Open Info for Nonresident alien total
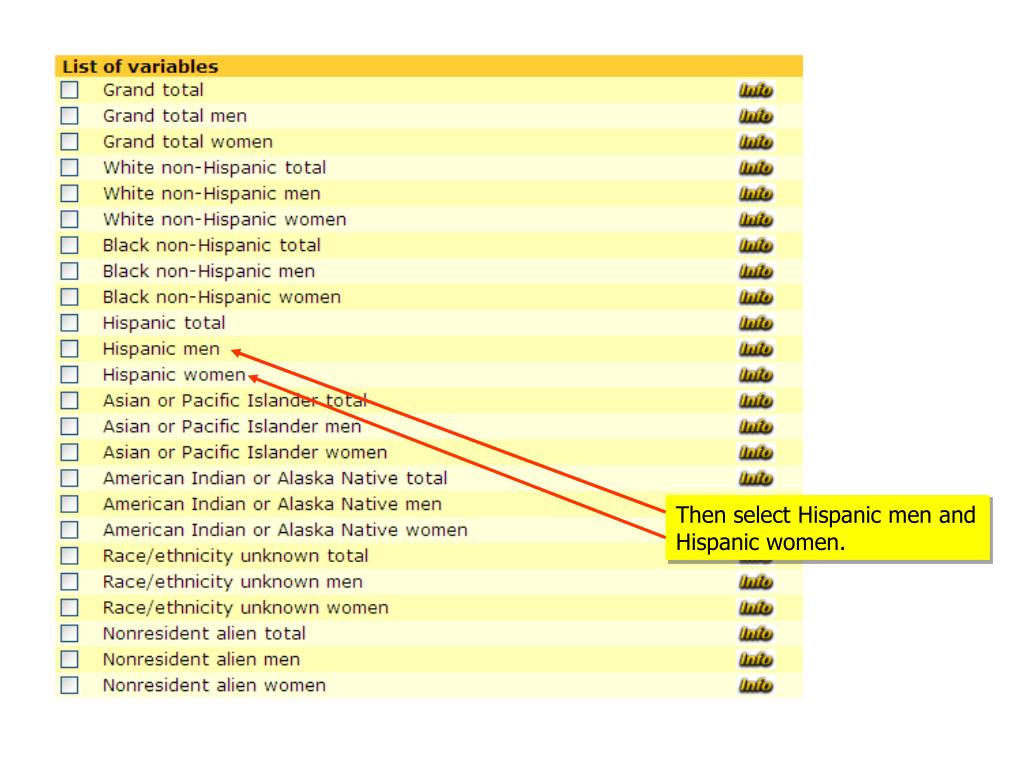Screen dimensions: 1024x768 [x=756, y=633]
